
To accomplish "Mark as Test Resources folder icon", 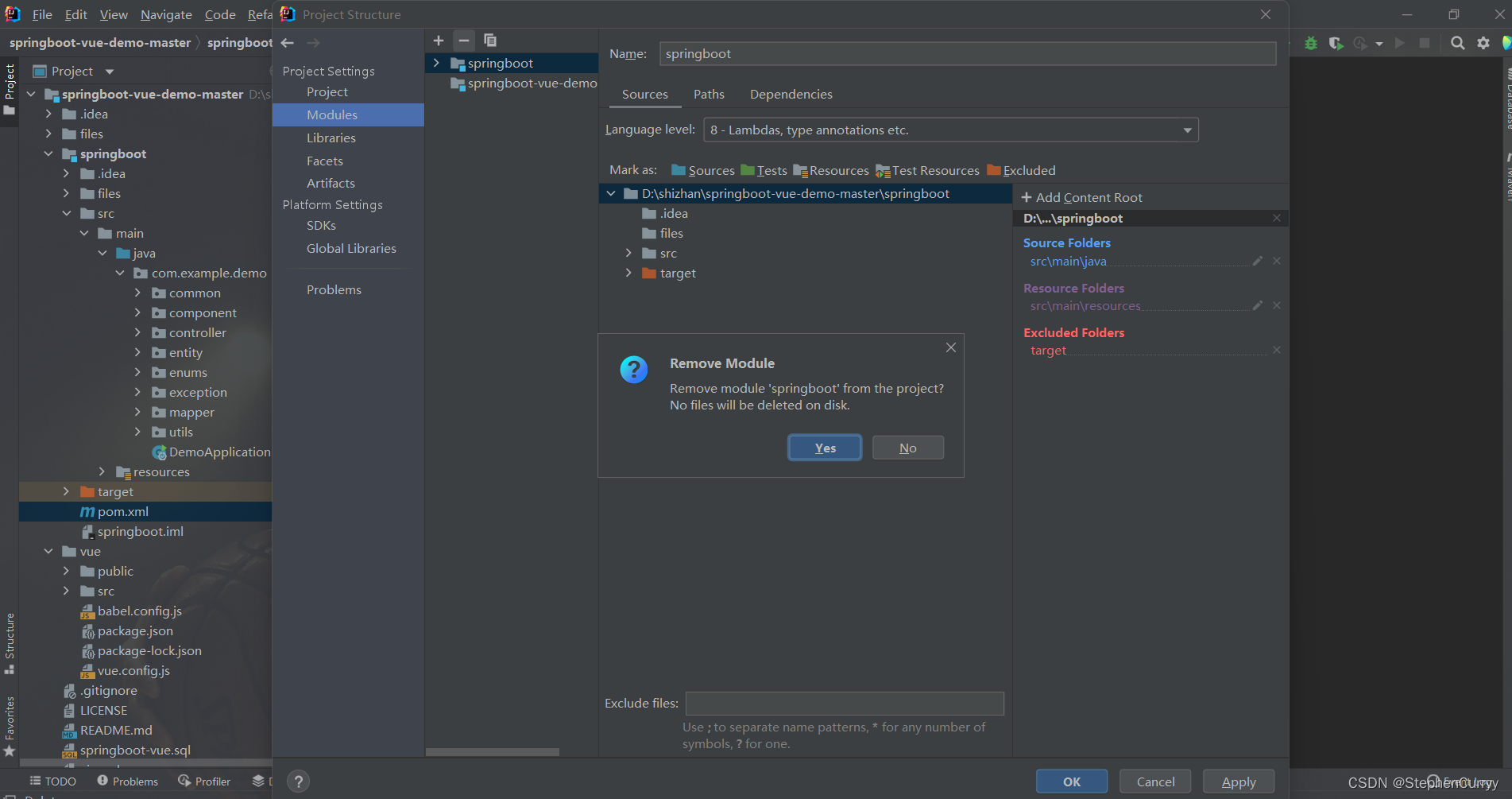I will (883, 171).
